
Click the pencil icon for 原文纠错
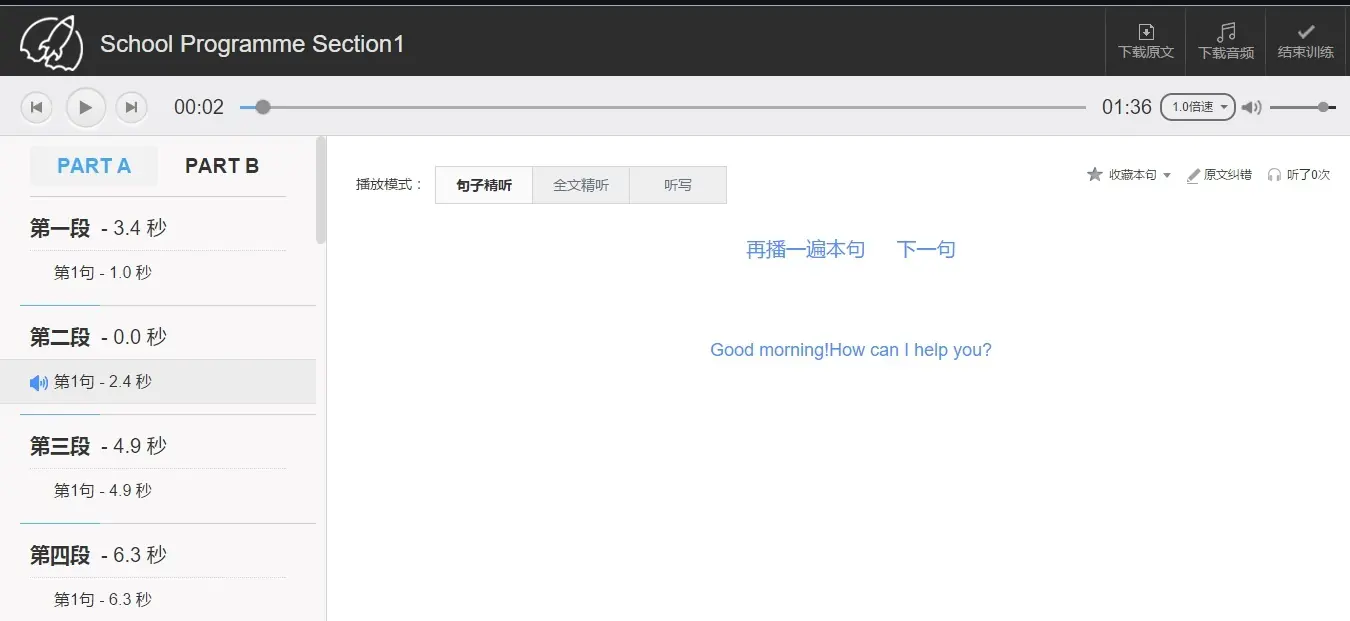click(x=1193, y=175)
